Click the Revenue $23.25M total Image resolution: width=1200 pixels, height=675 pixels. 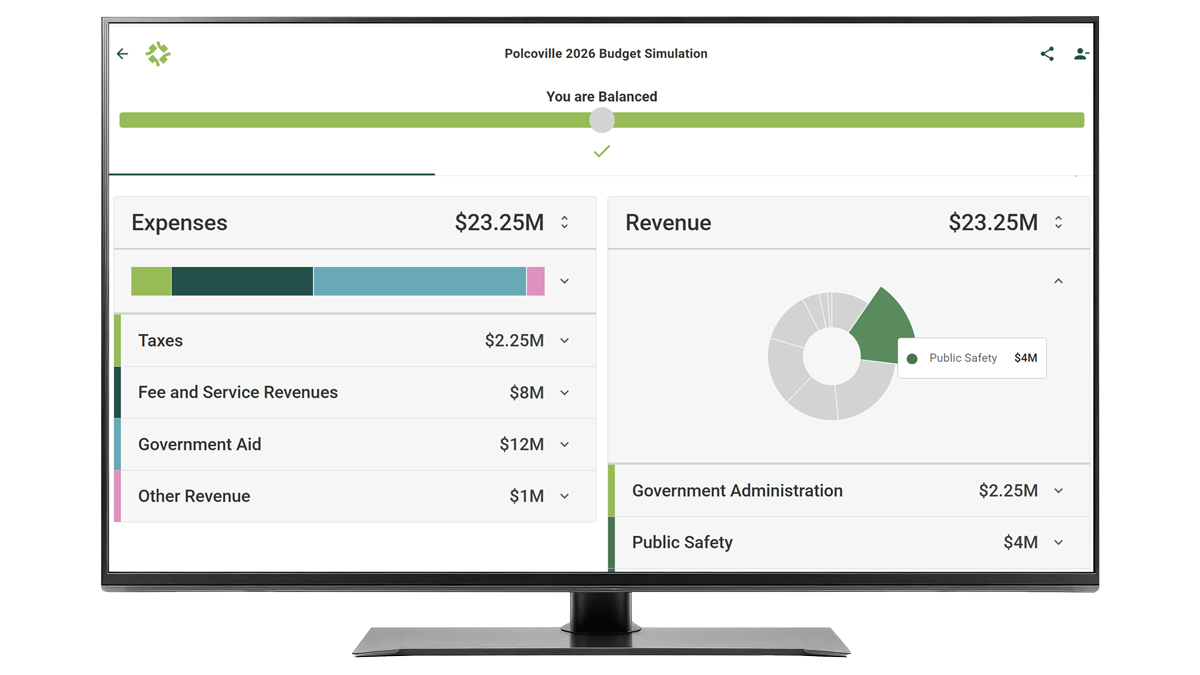tap(993, 223)
